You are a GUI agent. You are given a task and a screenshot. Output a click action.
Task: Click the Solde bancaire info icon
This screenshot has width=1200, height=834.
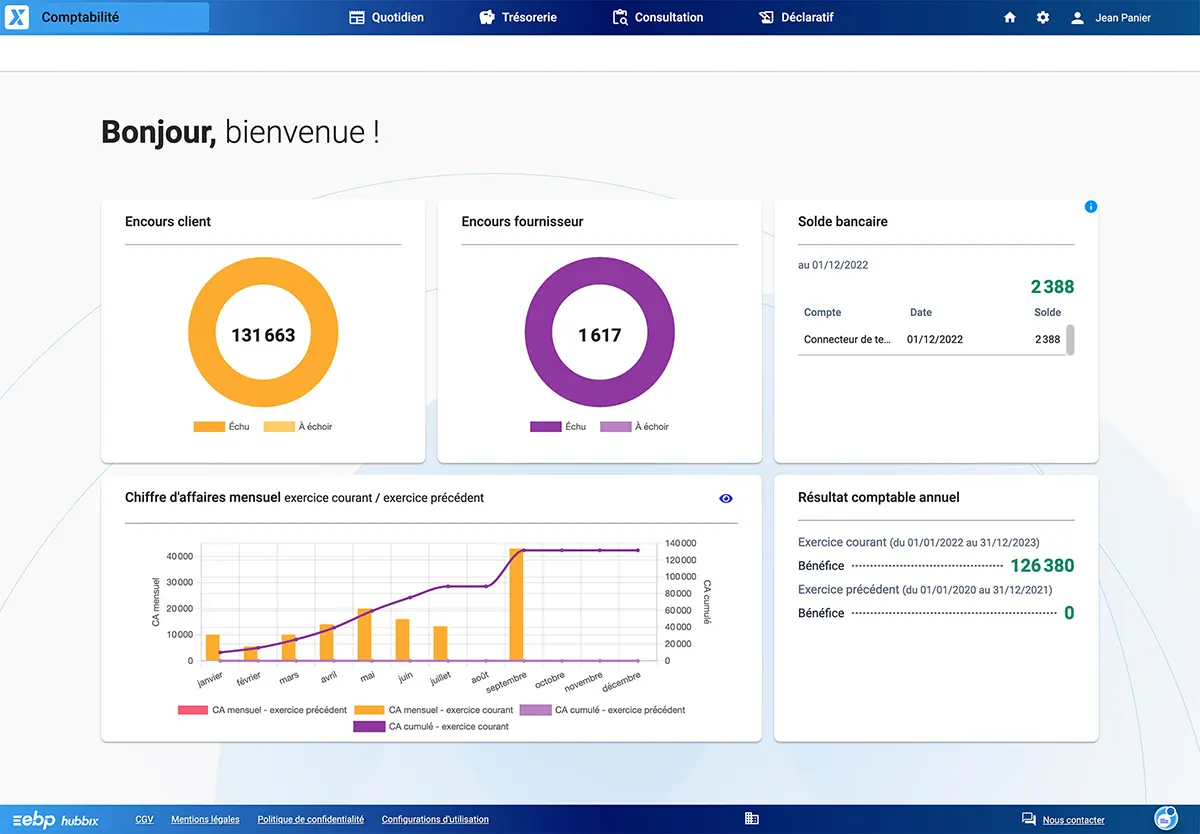pos(1091,207)
